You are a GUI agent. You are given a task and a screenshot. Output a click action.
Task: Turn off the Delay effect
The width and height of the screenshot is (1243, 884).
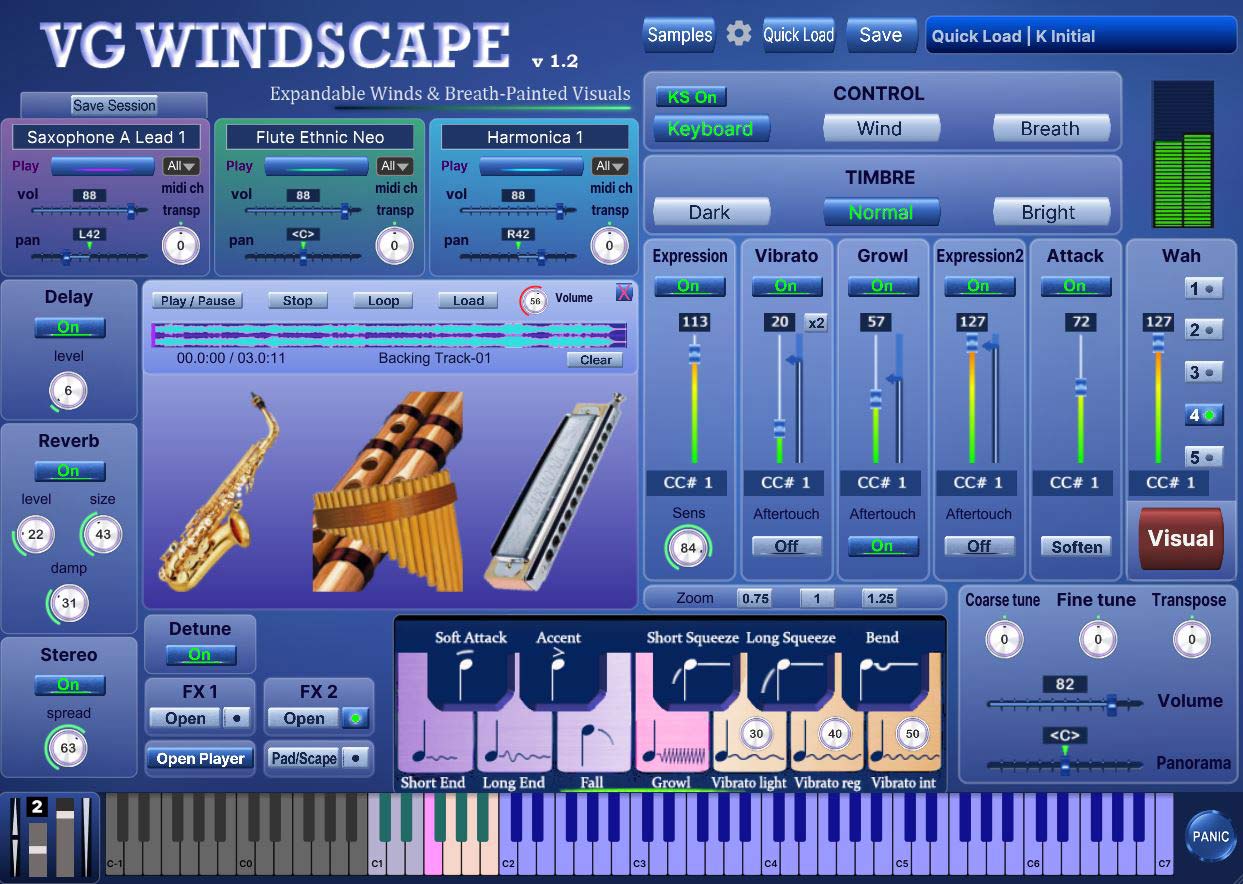point(68,327)
